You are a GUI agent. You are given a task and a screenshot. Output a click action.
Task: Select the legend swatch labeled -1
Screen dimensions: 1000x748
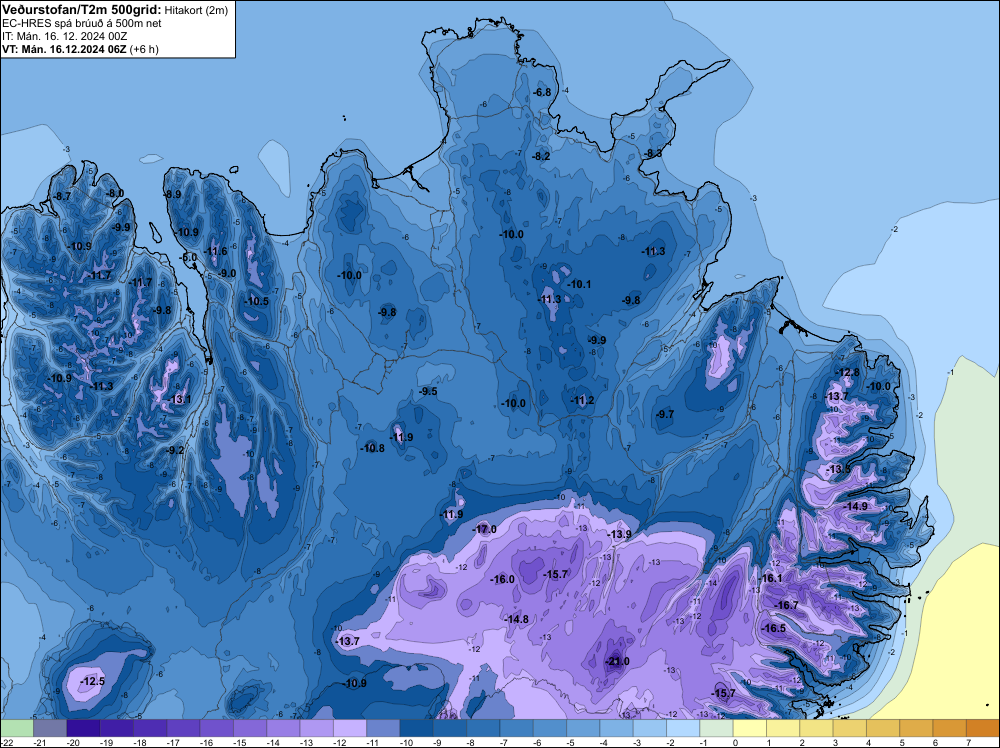coord(716,728)
